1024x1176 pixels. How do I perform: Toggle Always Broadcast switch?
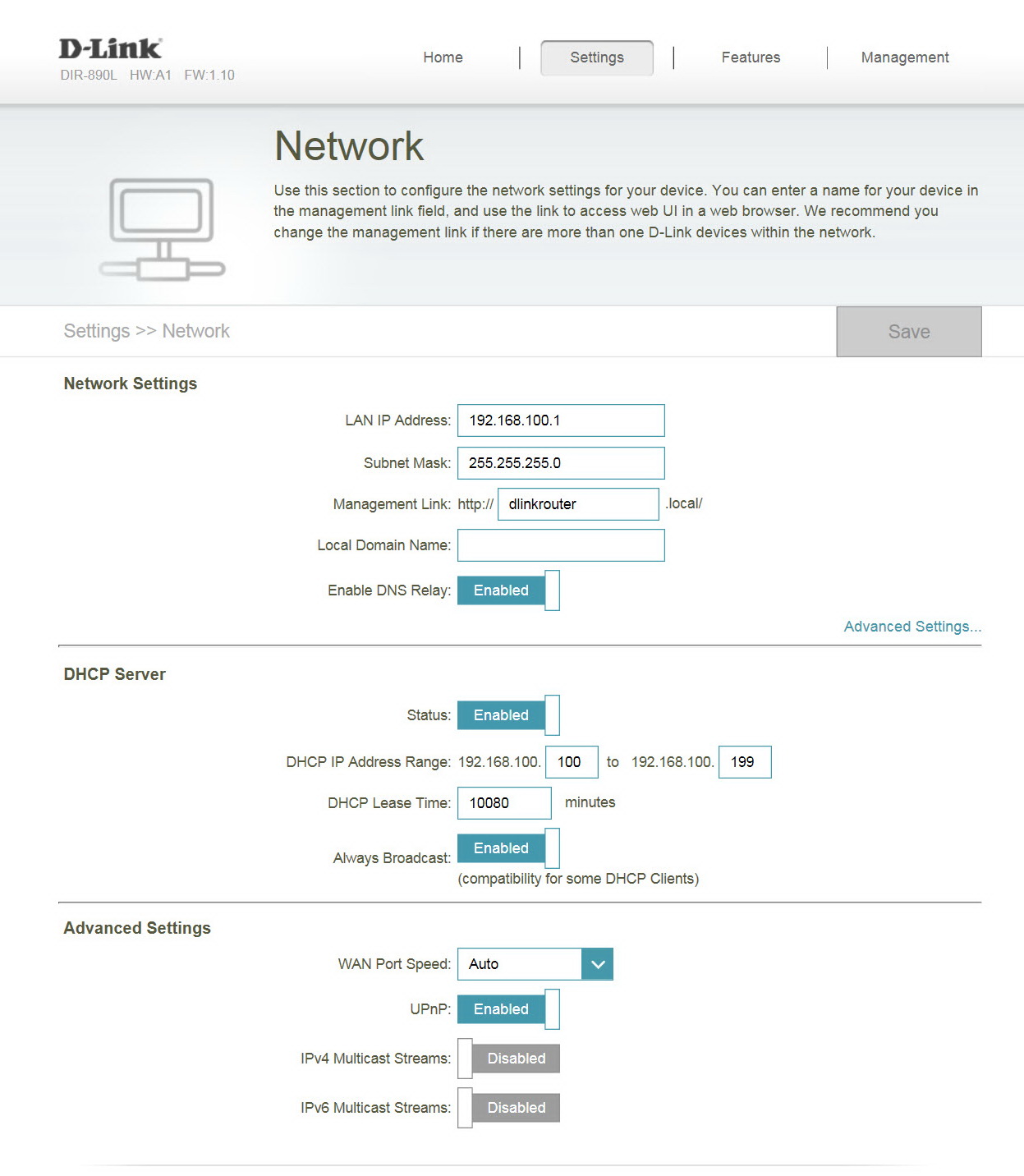[508, 848]
